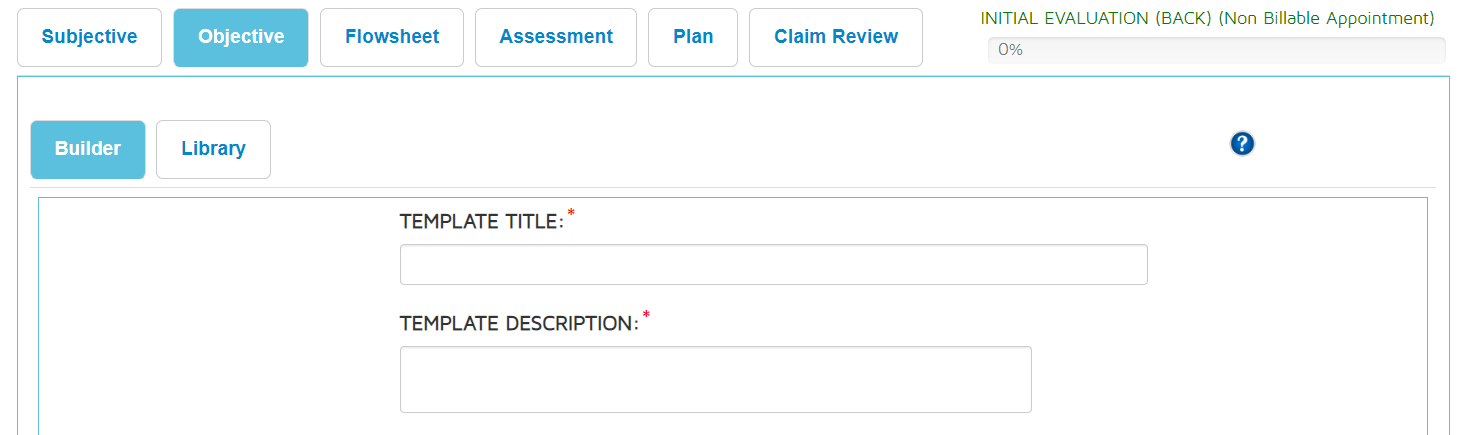Click the INITIAL EVALUATION (BACK) heading text
Viewport: 1478px width, 435px height.
pos(1097,19)
